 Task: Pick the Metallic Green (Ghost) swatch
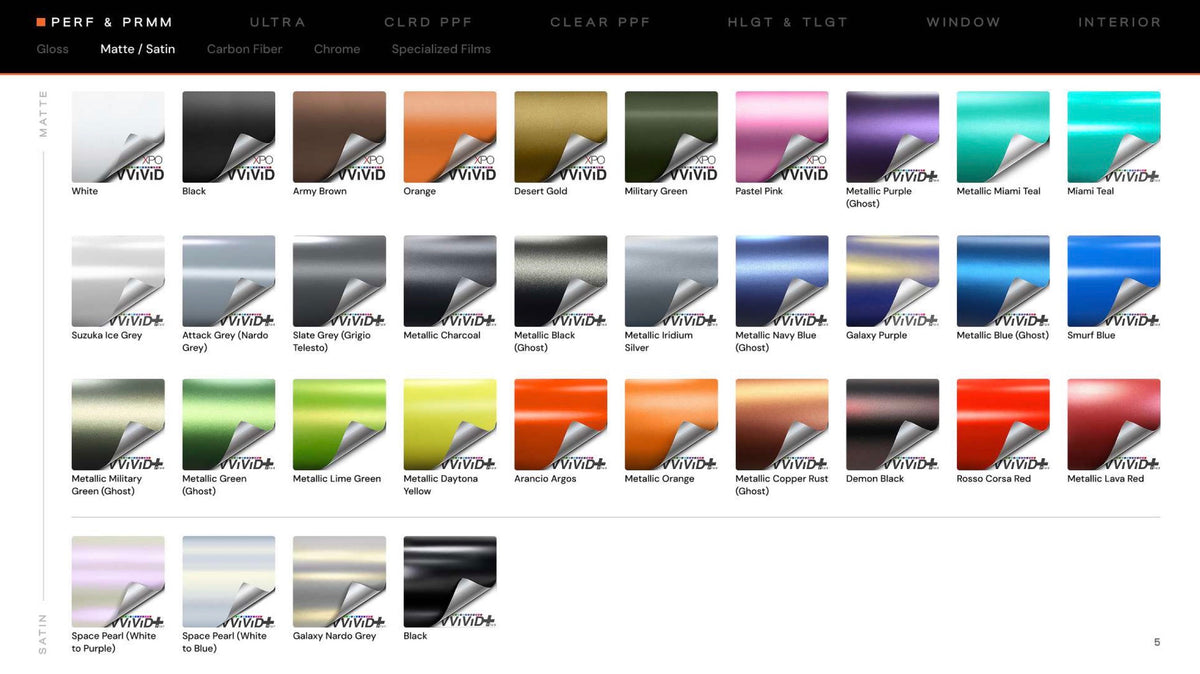coord(229,424)
